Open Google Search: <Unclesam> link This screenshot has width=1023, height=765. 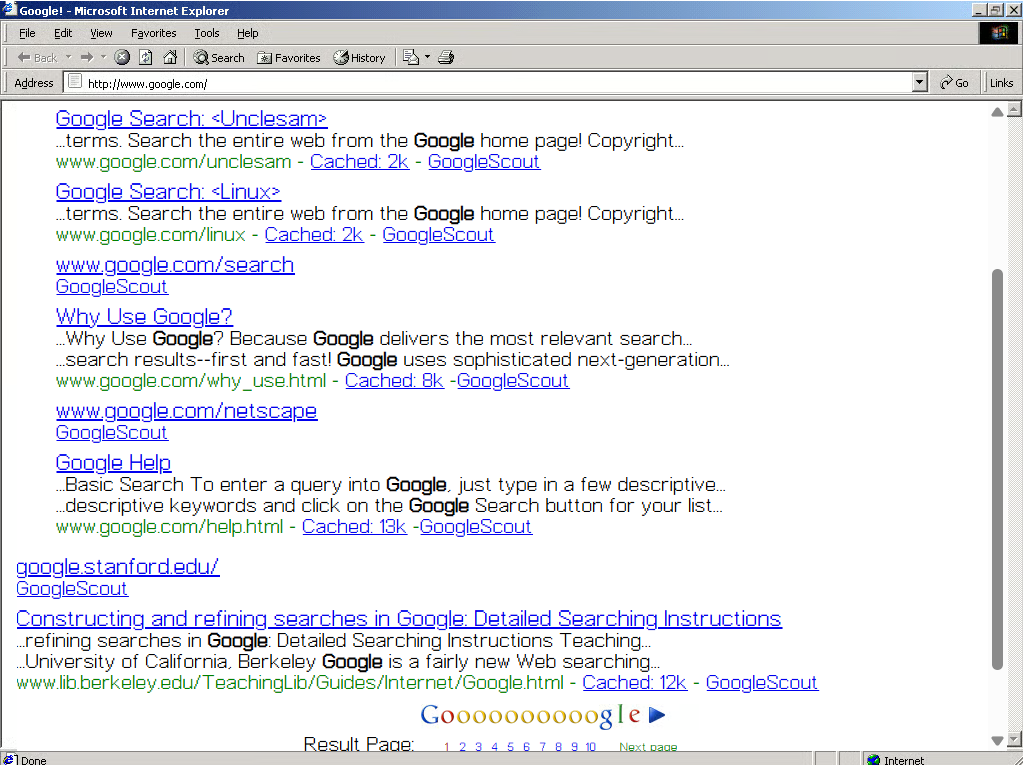[x=191, y=119]
